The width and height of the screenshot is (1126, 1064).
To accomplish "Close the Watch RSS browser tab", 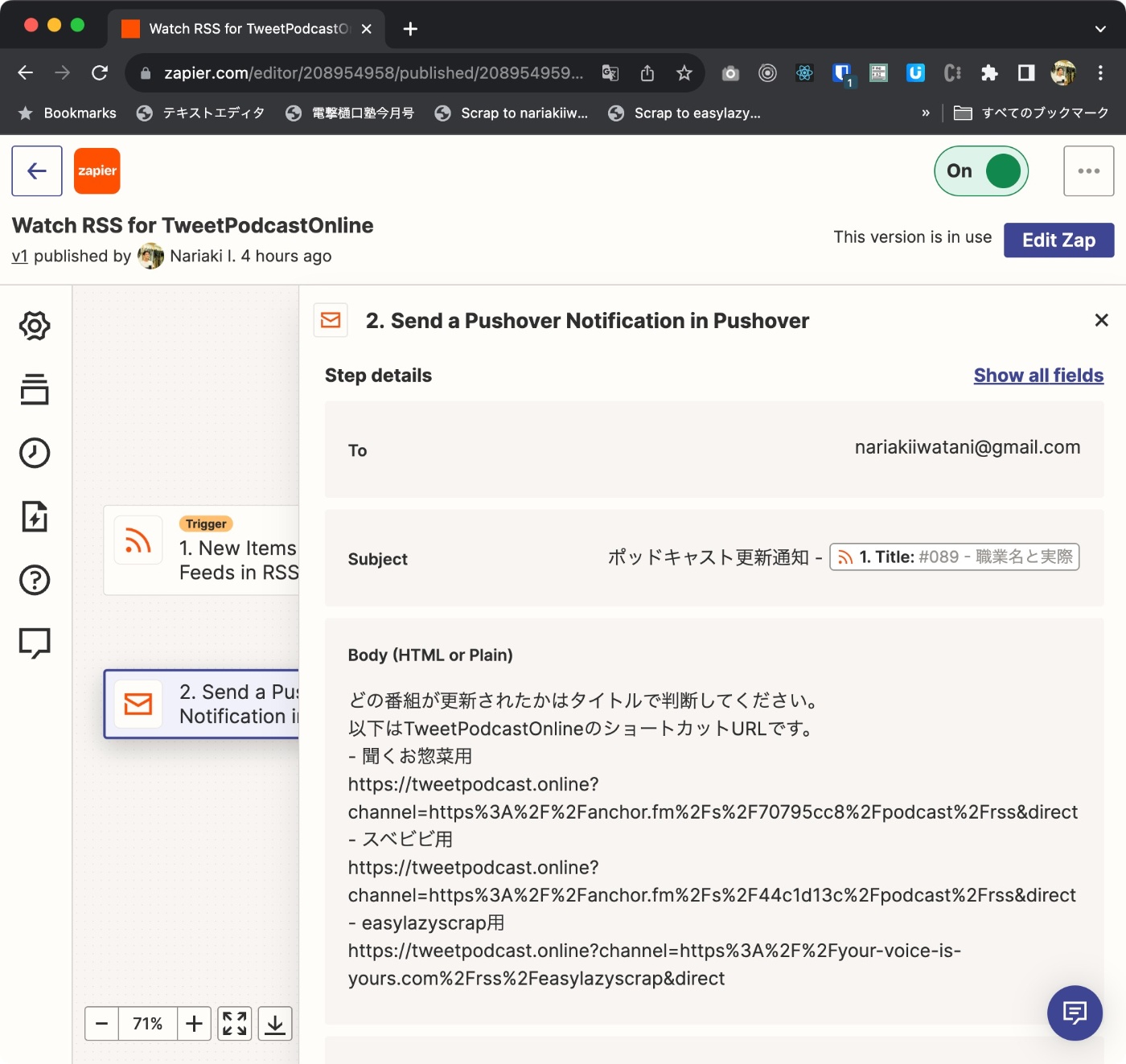I will 367,29.
